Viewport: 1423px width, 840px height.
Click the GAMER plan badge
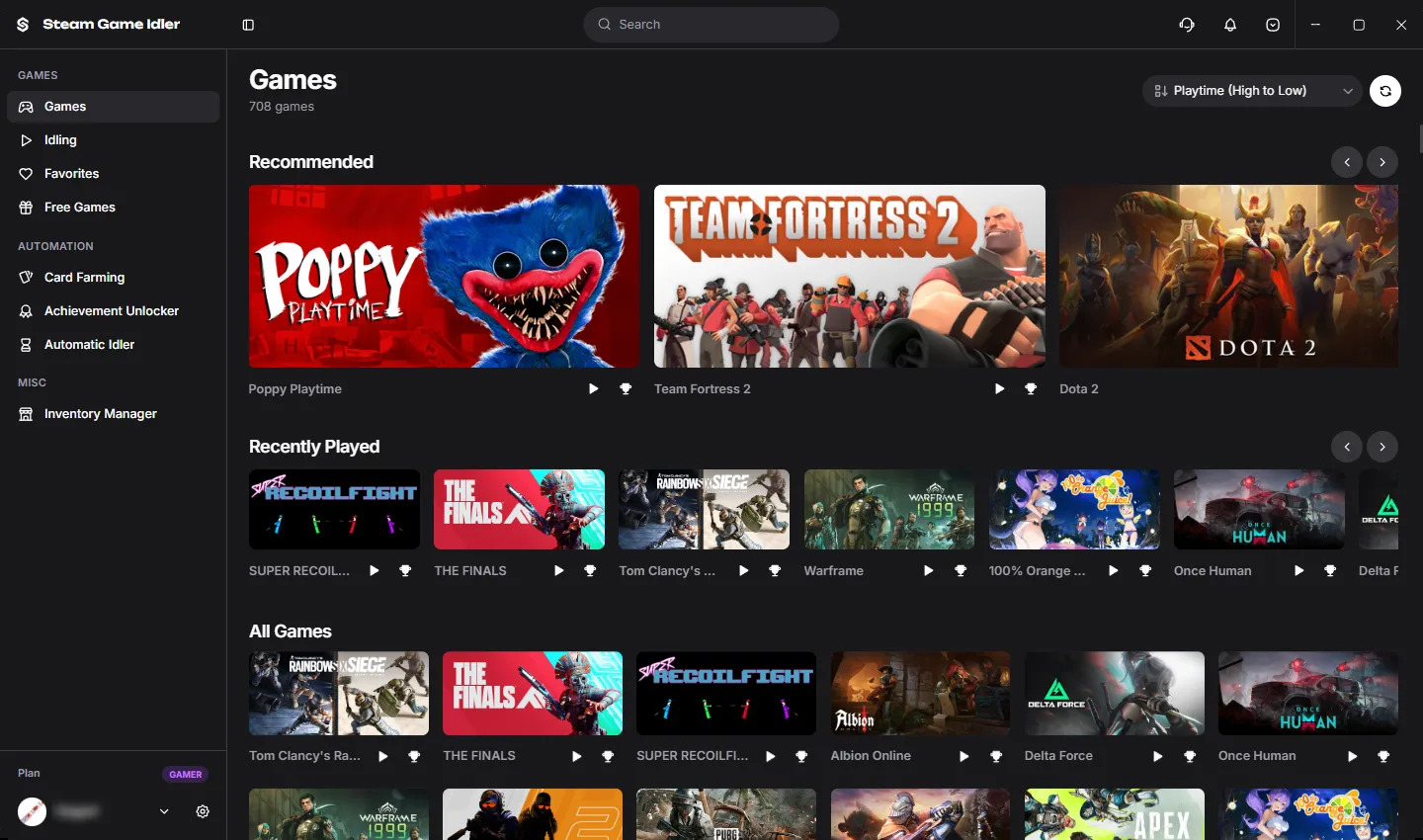point(185,775)
